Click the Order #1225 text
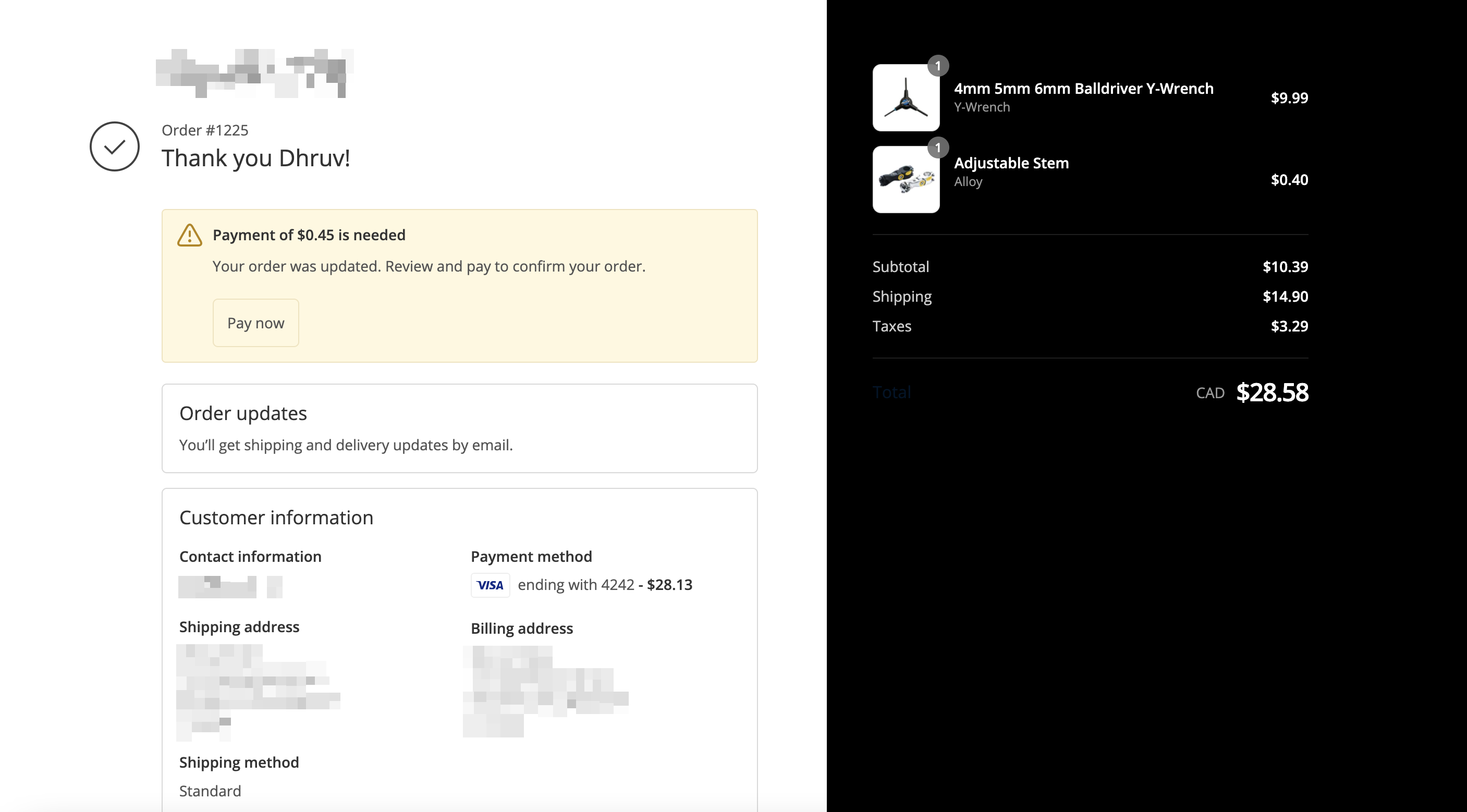 click(x=205, y=130)
